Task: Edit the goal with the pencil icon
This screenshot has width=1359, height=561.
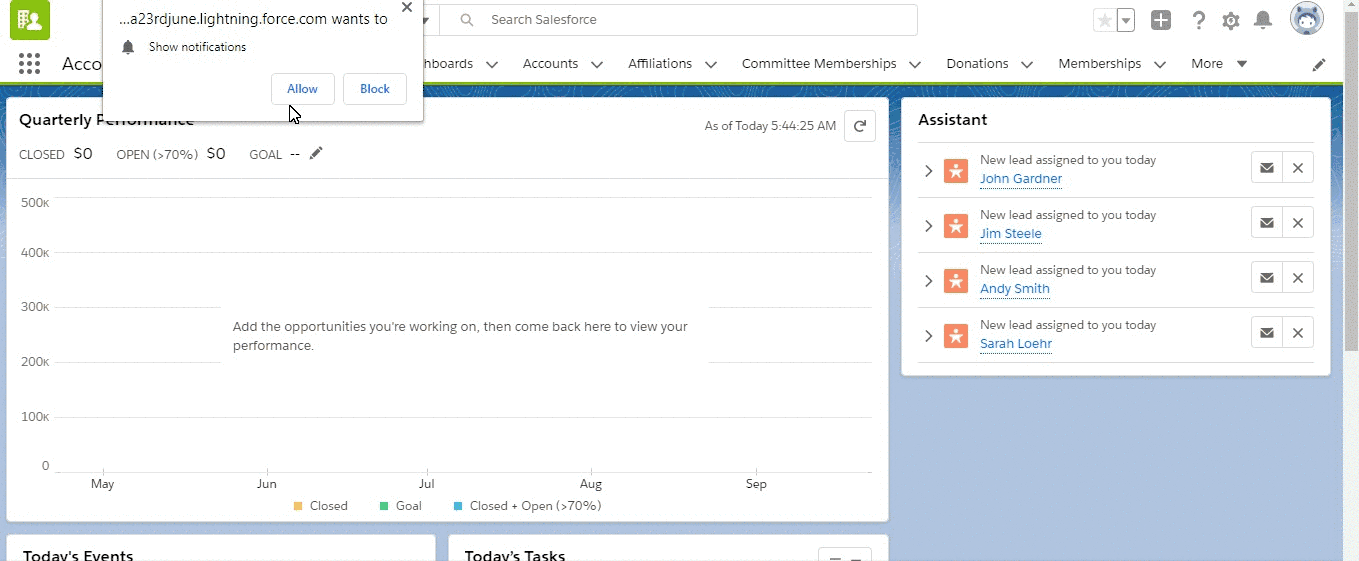Action: tap(316, 153)
